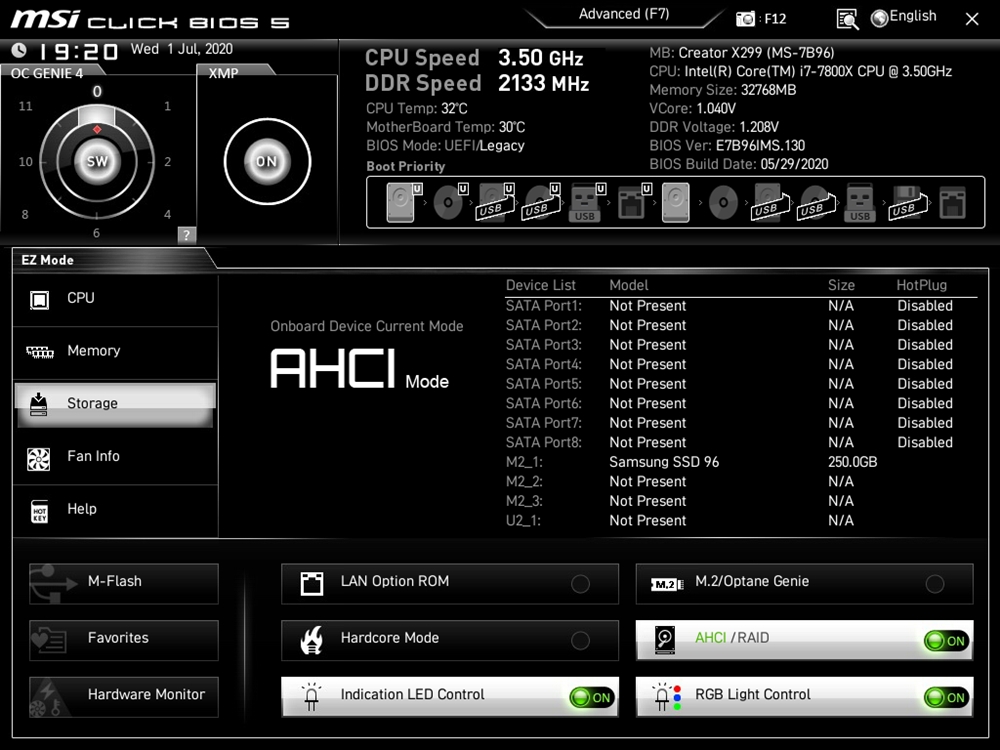Screen dimensions: 1000x750
Task: Select the UEFI CD/DVD boot device icon
Action: 450,202
